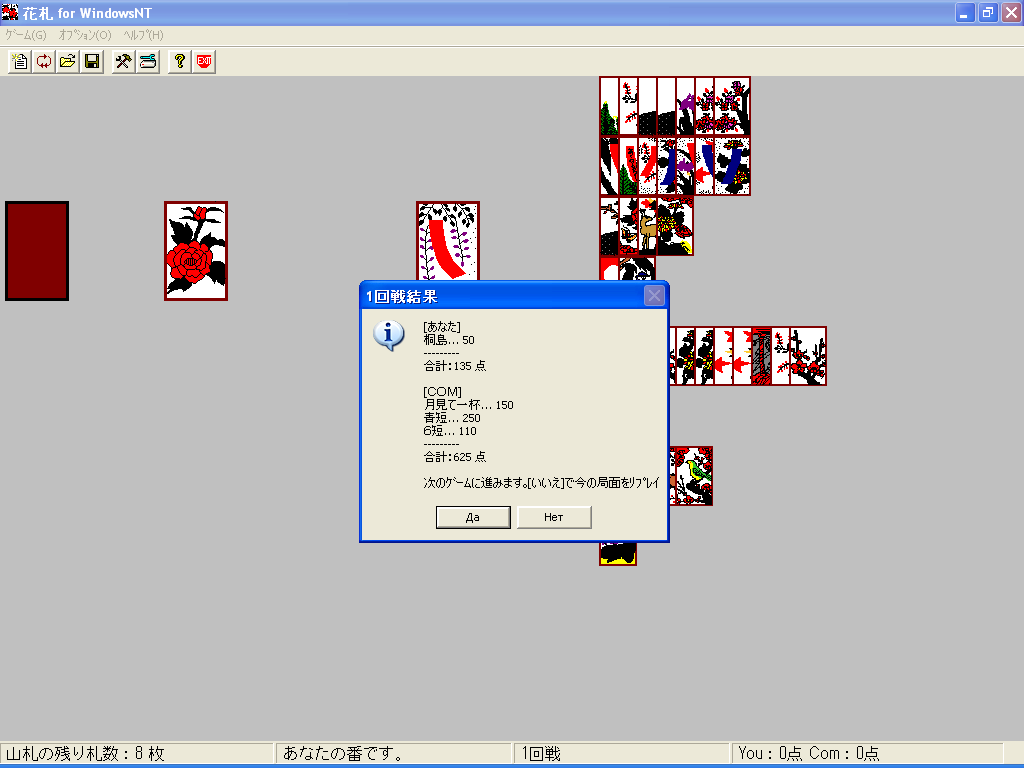Click the blue wrench settings icon
The image size is (1024, 768).
pos(148,61)
